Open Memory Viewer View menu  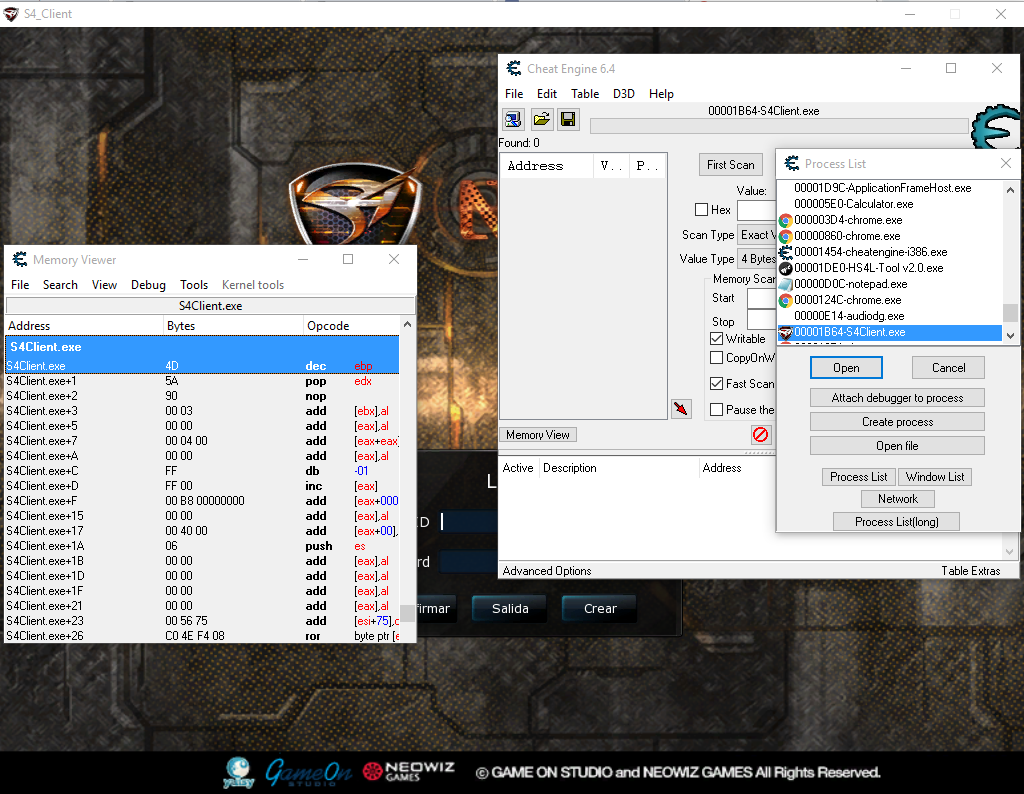[x=104, y=285]
